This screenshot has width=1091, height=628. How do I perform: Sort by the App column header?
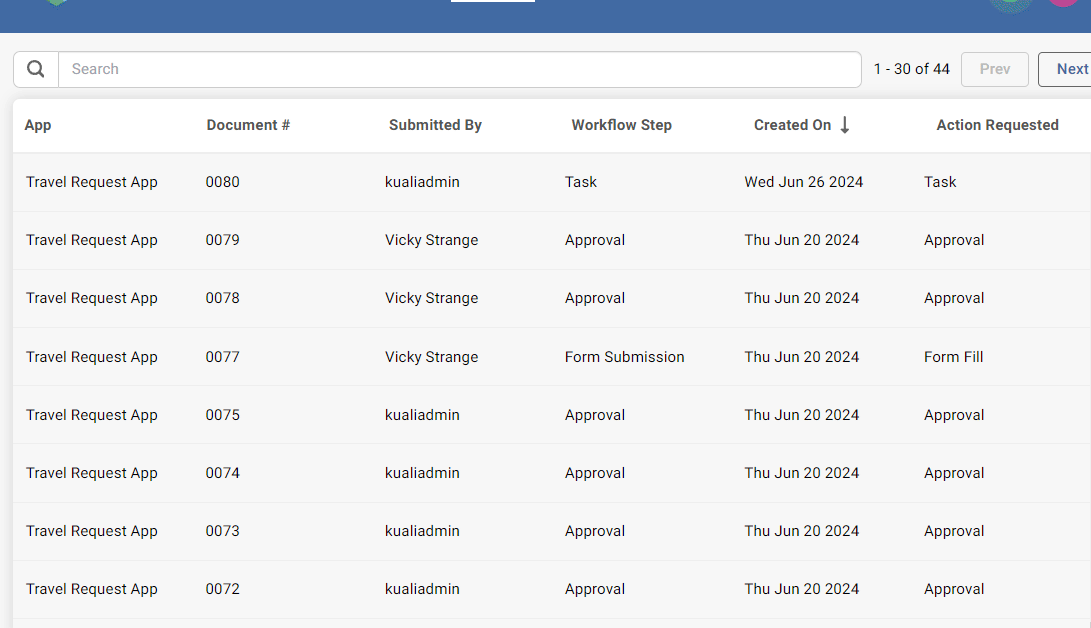pyautogui.click(x=38, y=125)
